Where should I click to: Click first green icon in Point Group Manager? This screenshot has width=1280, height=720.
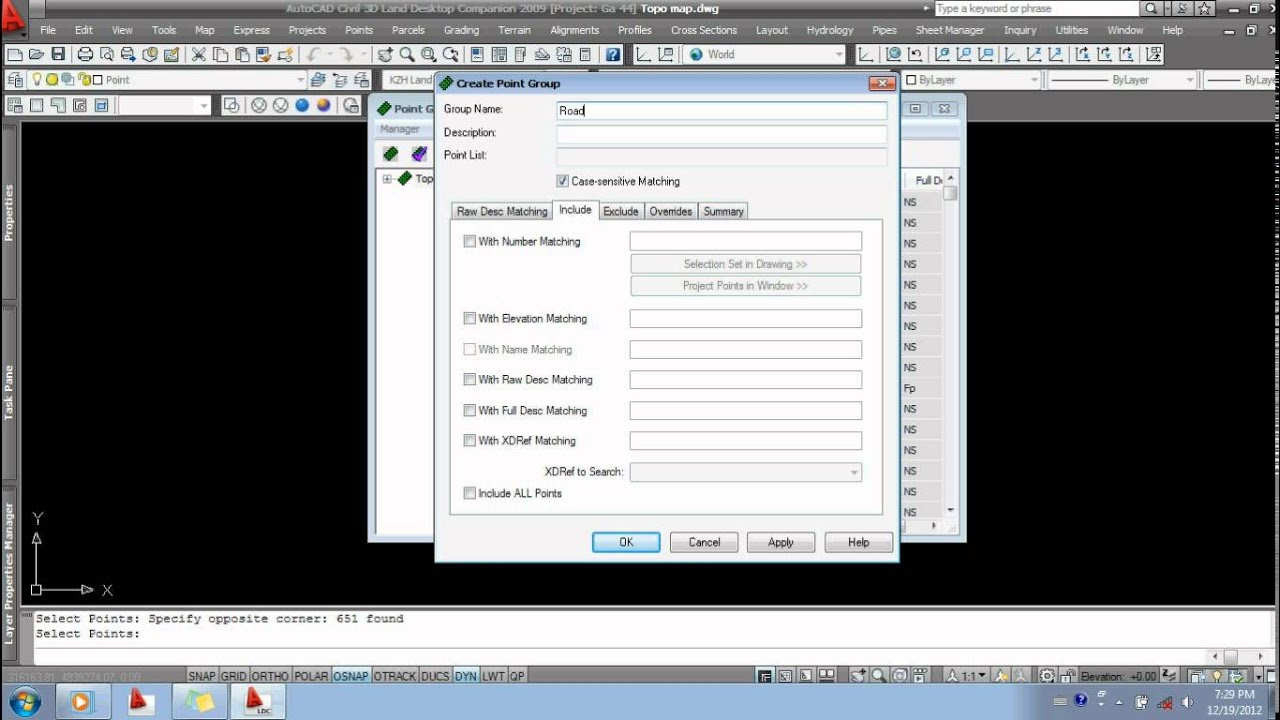coord(391,154)
